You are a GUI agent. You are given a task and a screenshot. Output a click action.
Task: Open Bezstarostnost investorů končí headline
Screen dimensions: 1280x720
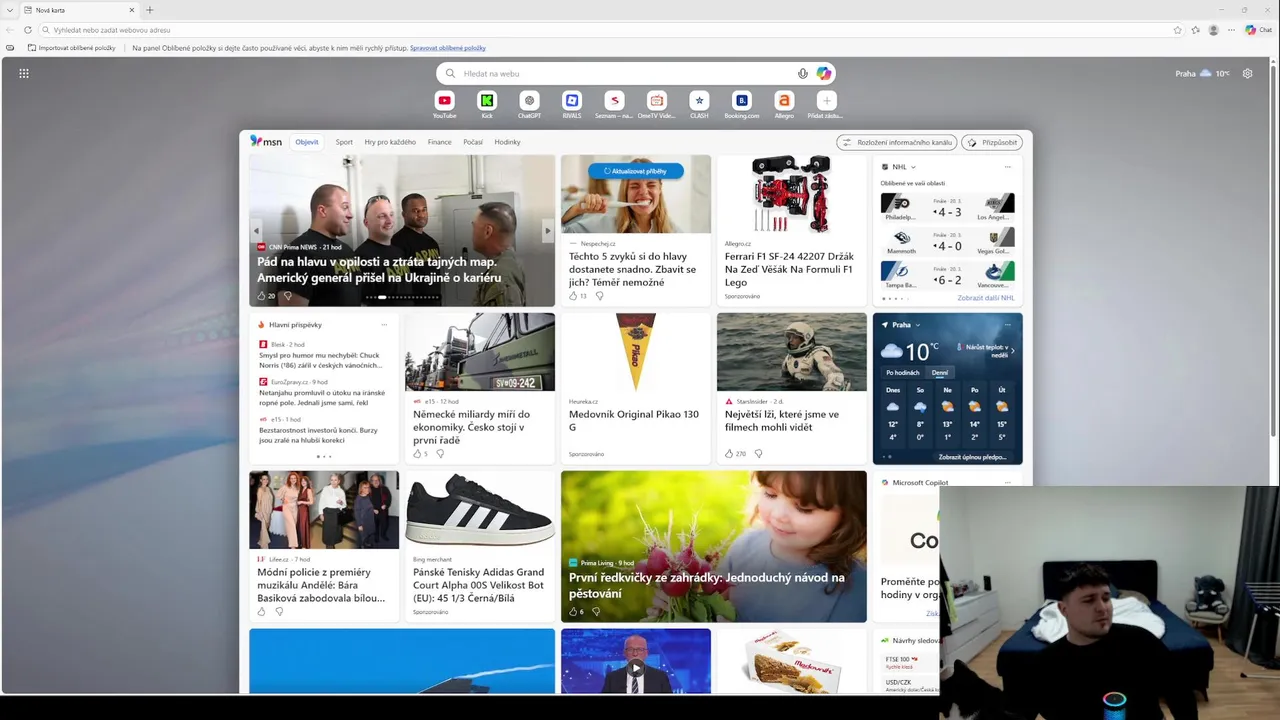coord(316,436)
